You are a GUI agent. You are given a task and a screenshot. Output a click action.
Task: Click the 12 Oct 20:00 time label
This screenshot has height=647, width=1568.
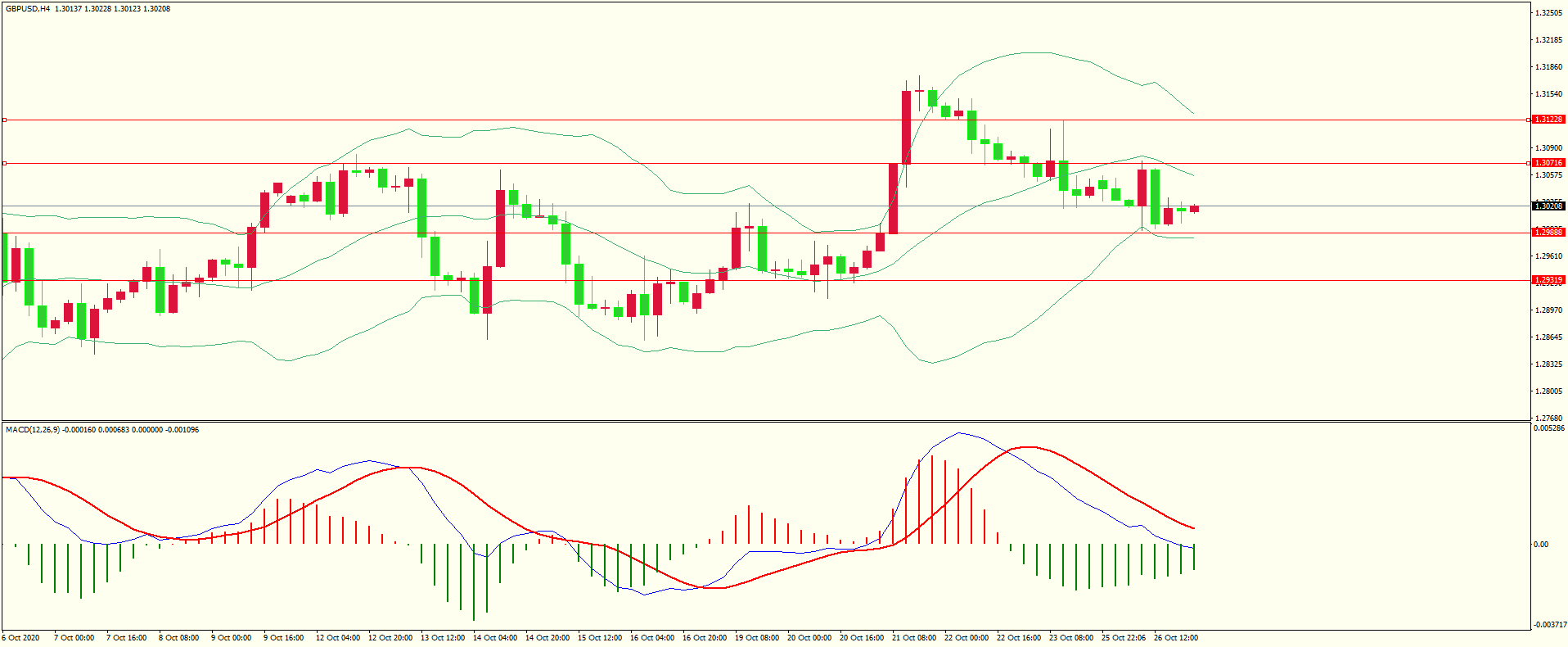point(390,638)
